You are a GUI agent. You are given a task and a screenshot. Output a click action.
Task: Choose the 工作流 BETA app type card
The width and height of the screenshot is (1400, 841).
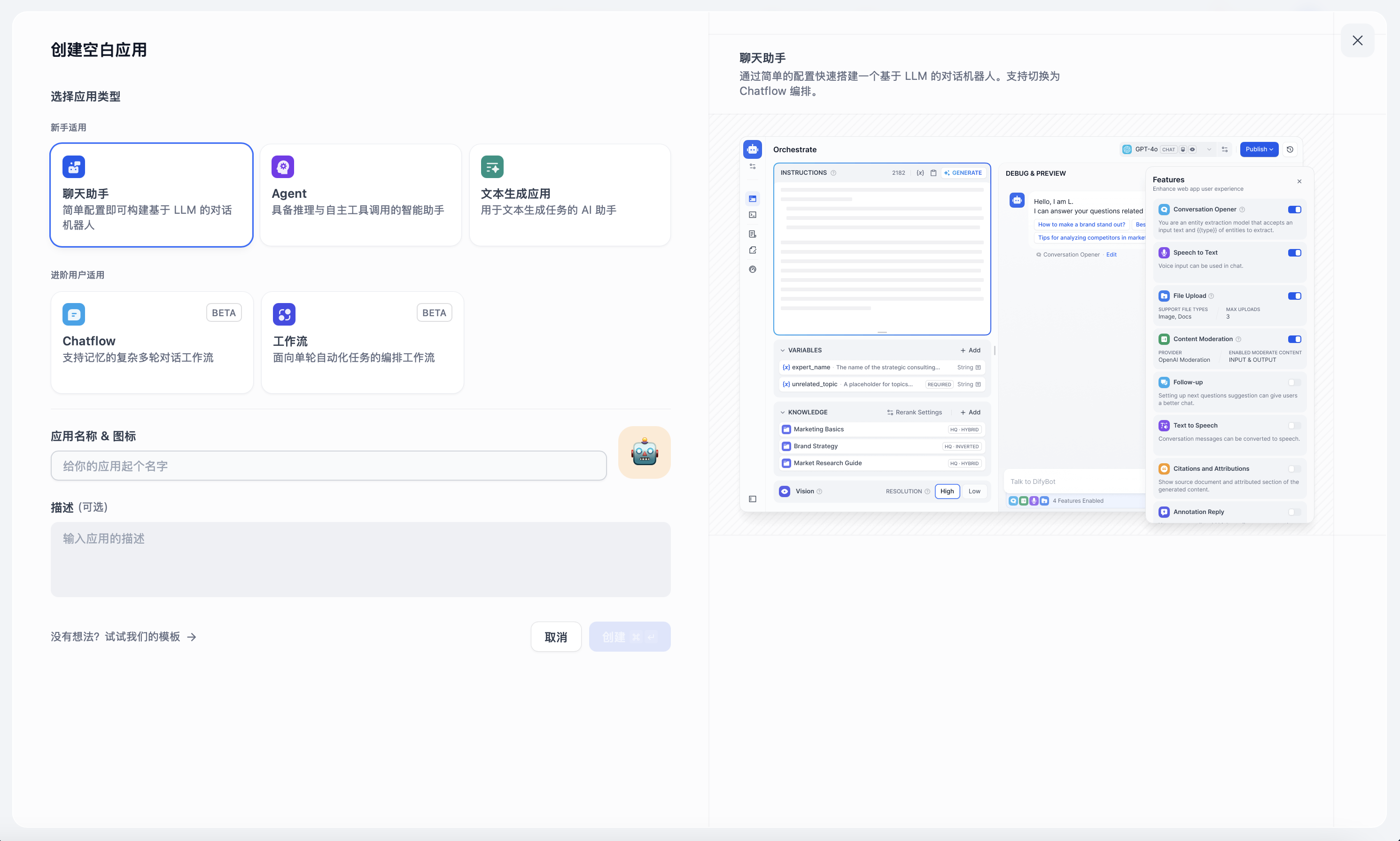(x=362, y=343)
